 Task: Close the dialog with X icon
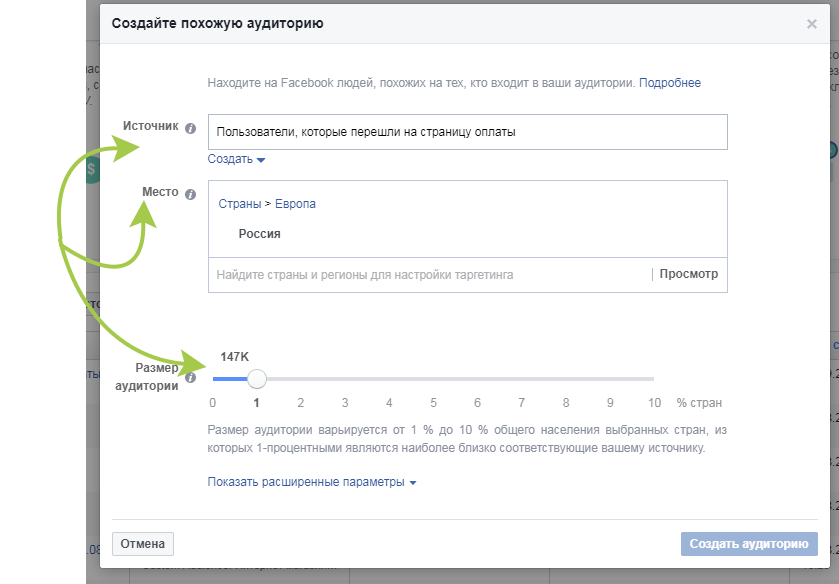[x=811, y=24]
